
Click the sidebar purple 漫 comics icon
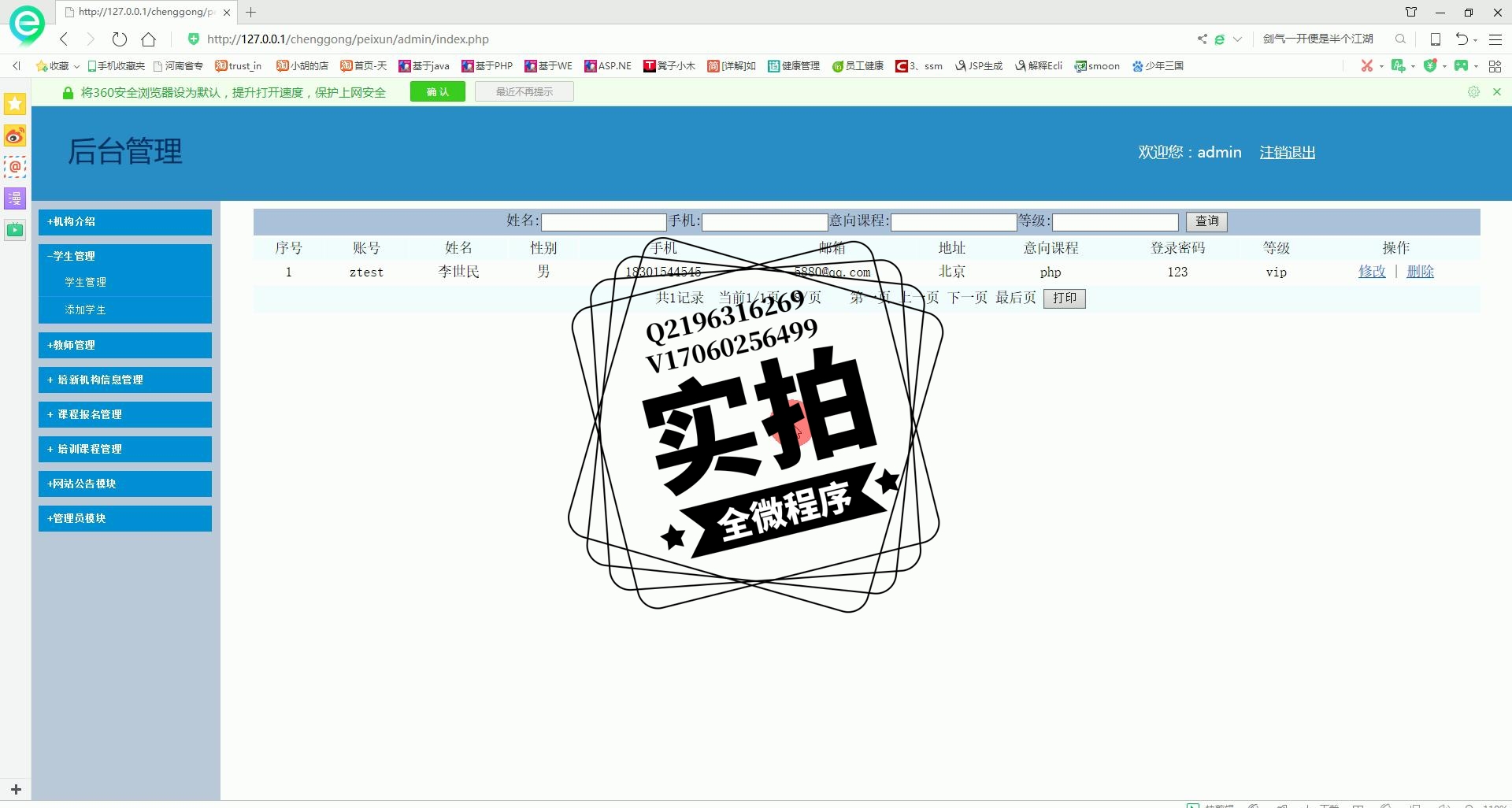pyautogui.click(x=15, y=198)
